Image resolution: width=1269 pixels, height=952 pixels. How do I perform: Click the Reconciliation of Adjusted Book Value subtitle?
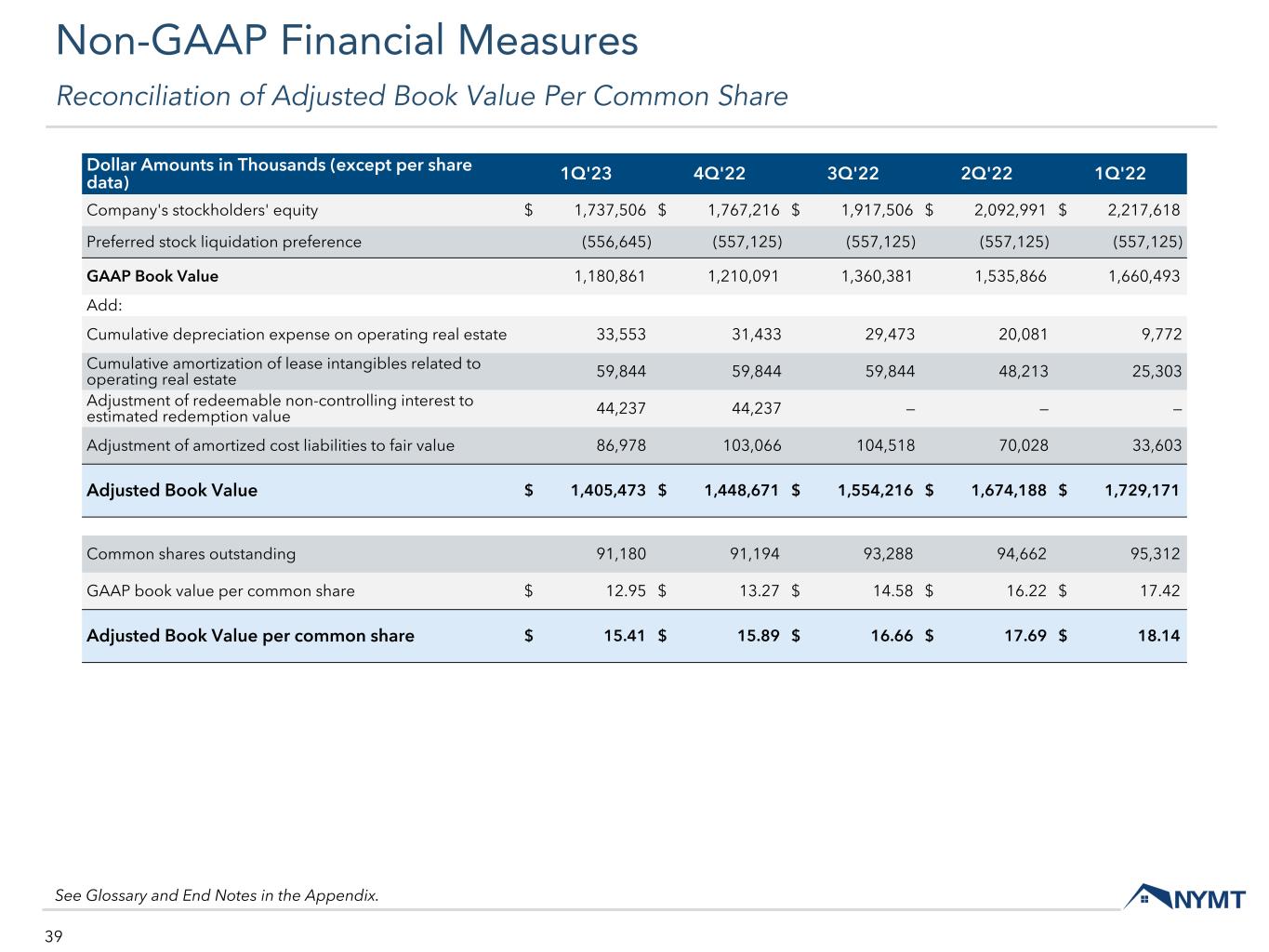click(422, 96)
